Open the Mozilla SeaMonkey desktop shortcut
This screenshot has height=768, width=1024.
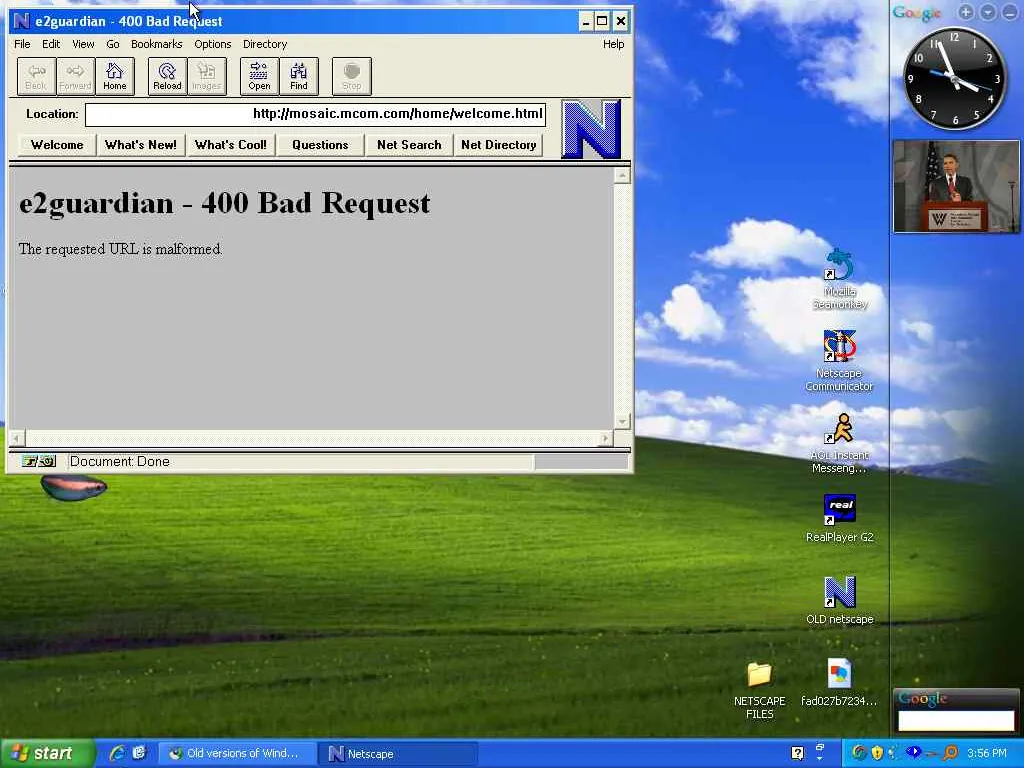pyautogui.click(x=840, y=280)
